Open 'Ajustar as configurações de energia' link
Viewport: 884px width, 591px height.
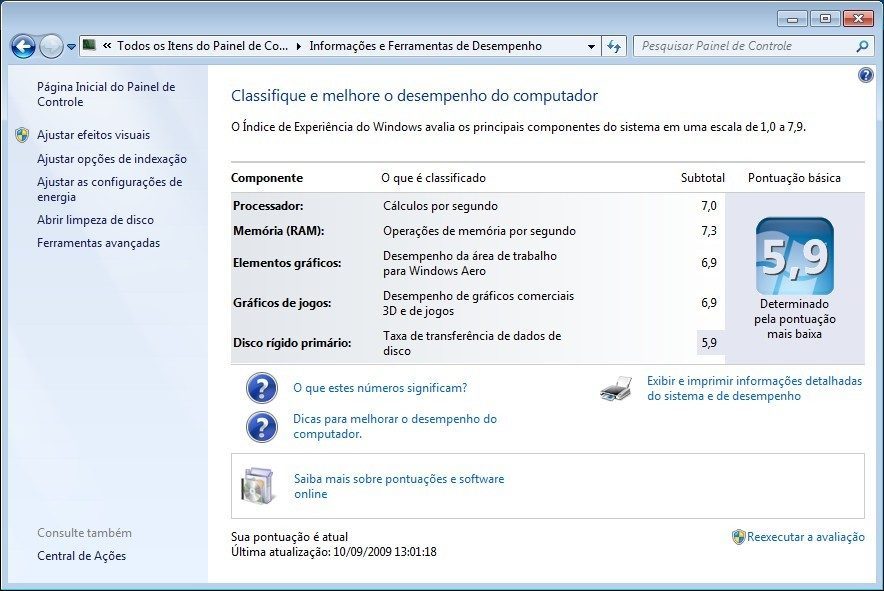click(x=109, y=189)
